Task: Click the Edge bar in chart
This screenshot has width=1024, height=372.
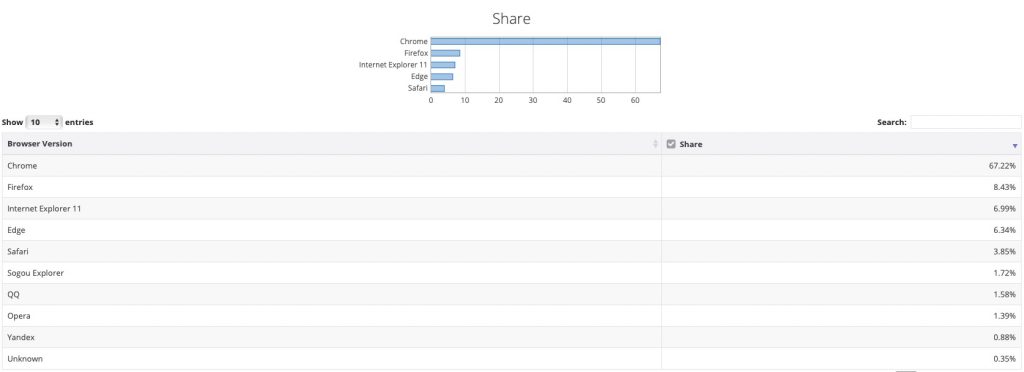Action: (x=441, y=76)
